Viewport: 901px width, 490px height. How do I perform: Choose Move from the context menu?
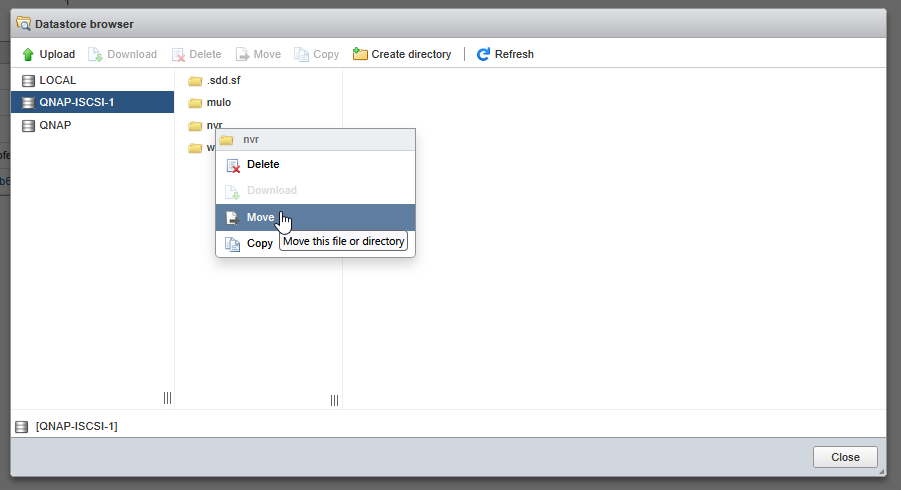point(260,217)
